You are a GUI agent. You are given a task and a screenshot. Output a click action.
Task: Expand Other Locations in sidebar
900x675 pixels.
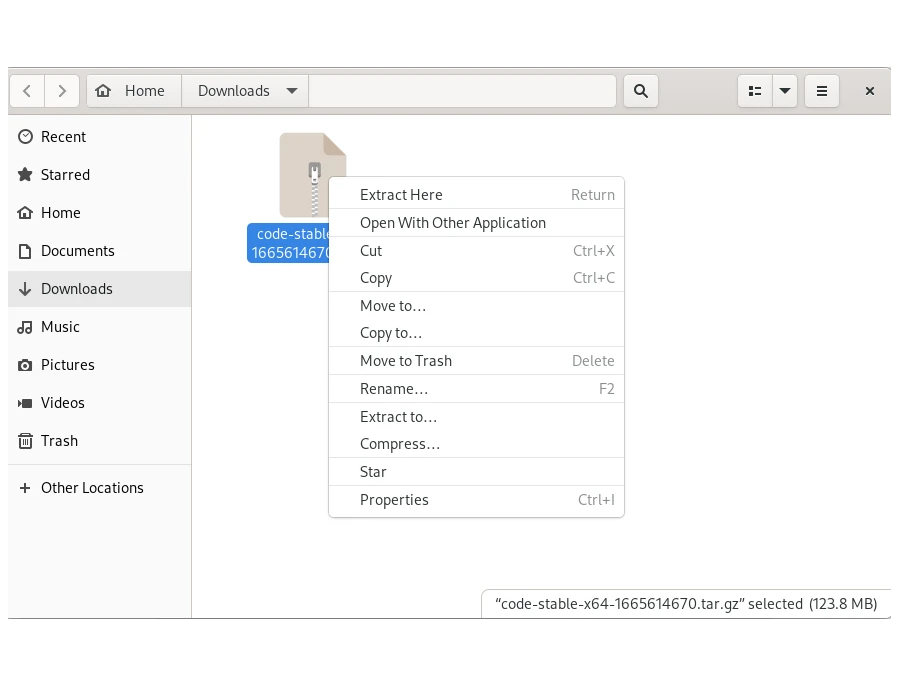click(x=92, y=488)
